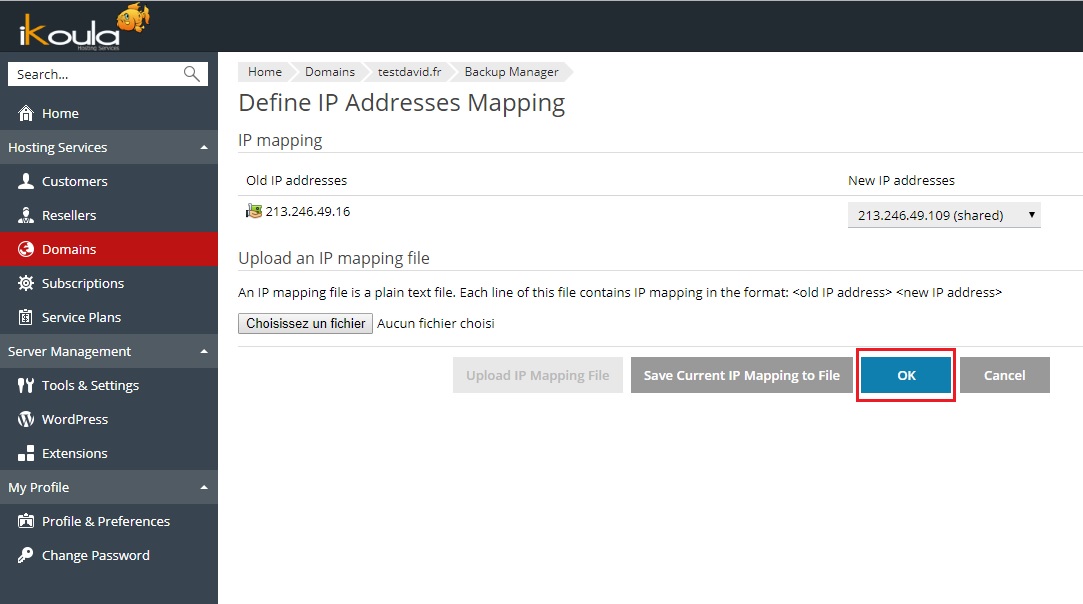Open Profile & Preferences page

coord(108,521)
